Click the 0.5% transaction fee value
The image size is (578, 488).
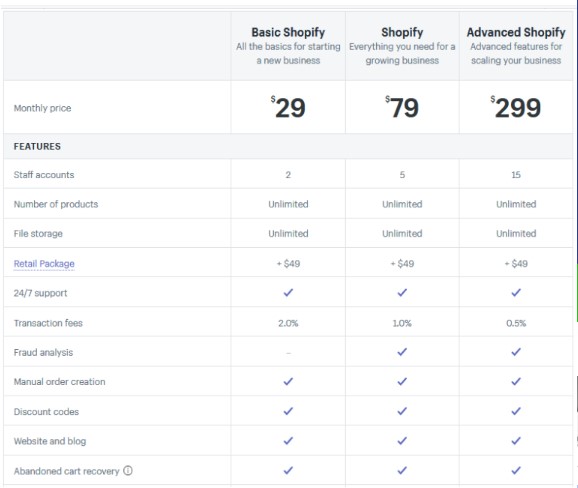click(x=516, y=323)
